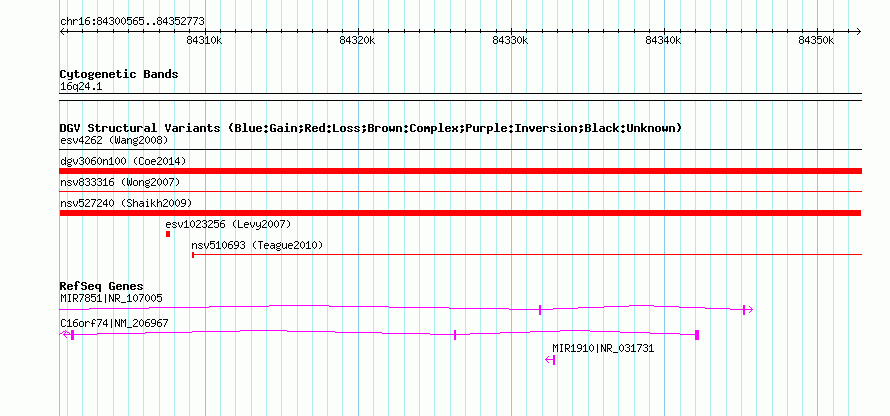Screen dimensions: 890x416
Task: Click the 84340k ruler tick label
Action: (x=663, y=40)
